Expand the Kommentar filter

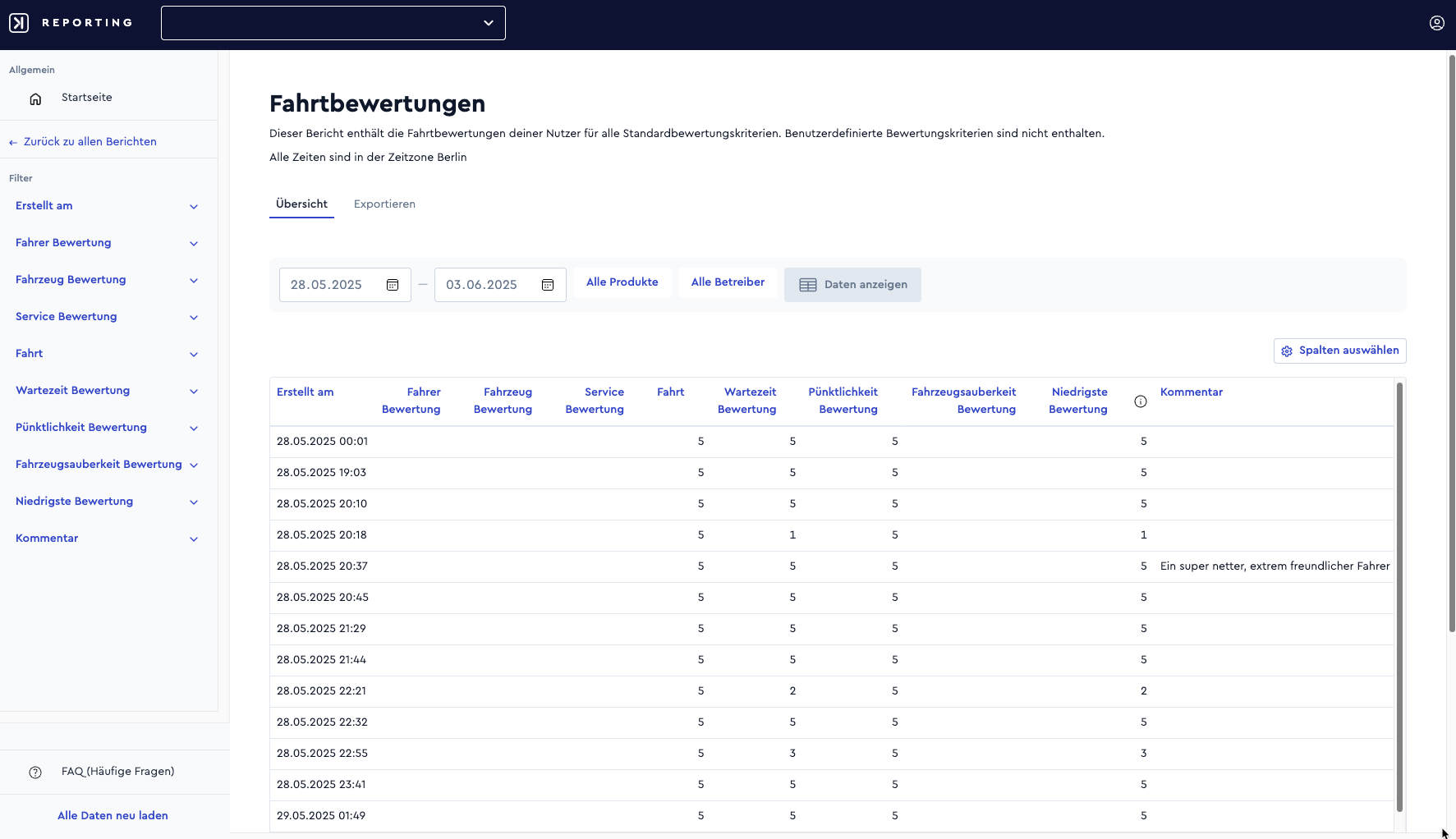107,539
